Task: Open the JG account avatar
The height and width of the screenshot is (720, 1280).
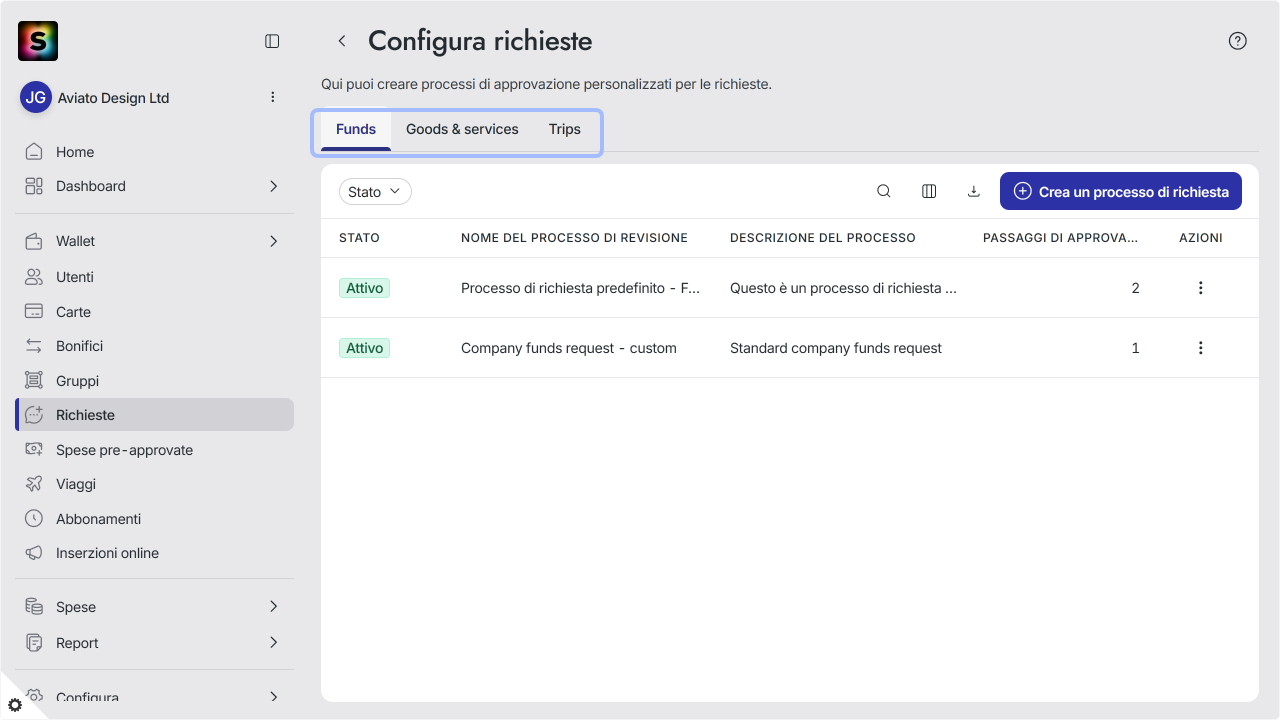Action: [x=36, y=97]
